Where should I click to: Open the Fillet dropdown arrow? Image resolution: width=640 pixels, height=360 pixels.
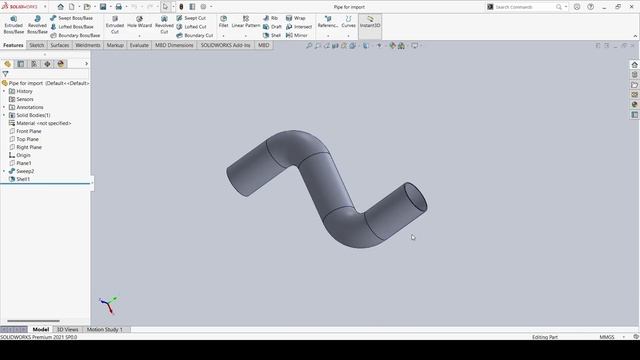[223, 36]
